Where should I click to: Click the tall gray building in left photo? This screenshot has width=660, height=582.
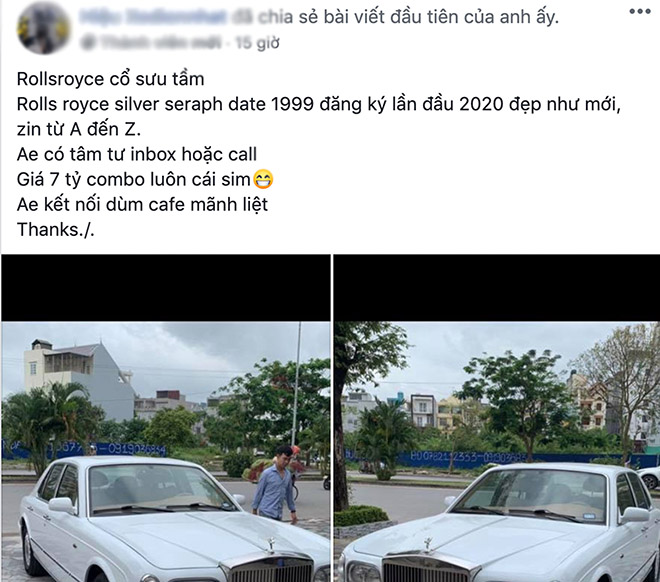[78, 379]
